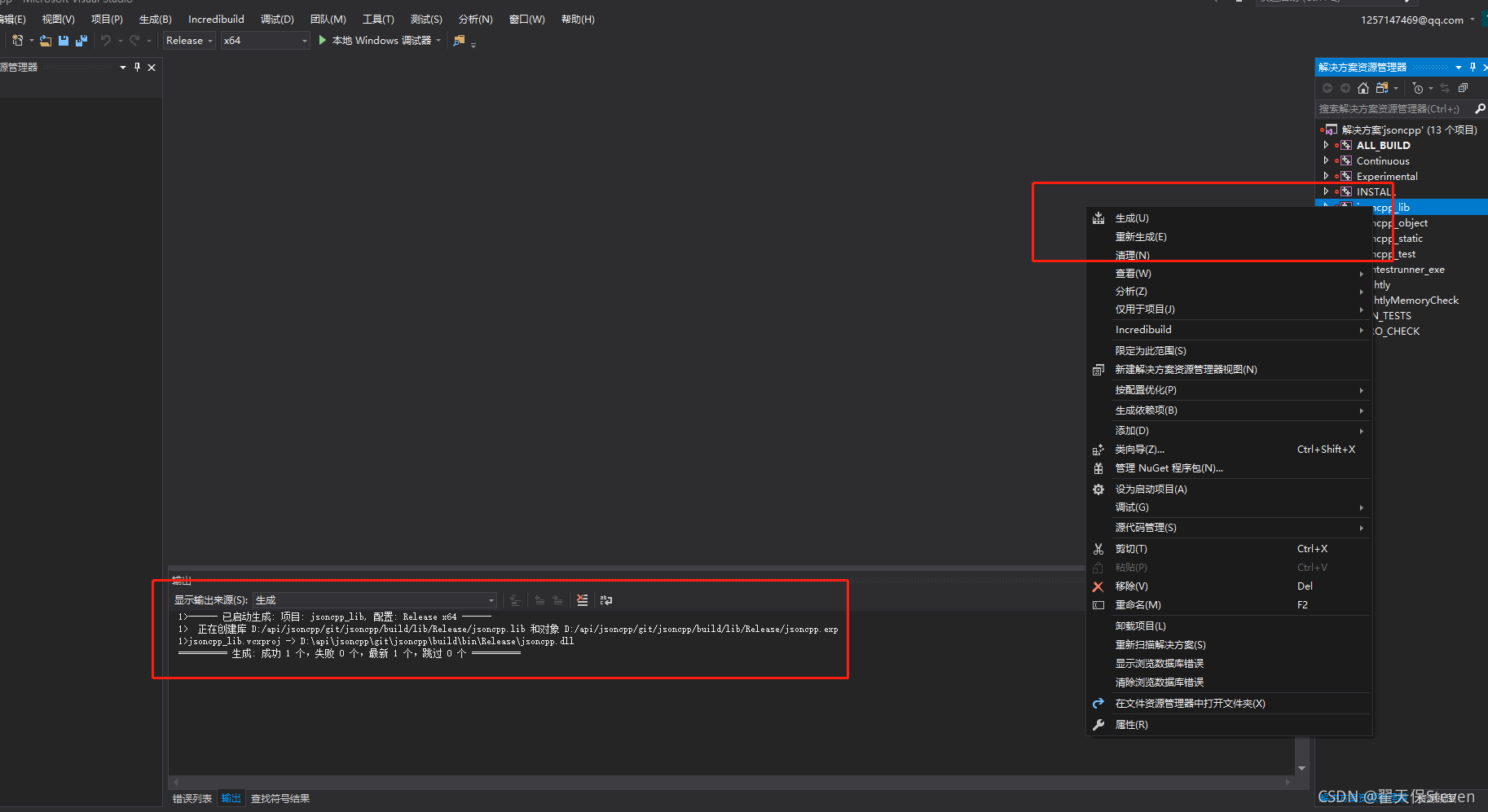Pin the left resource manager panel

tap(137, 67)
